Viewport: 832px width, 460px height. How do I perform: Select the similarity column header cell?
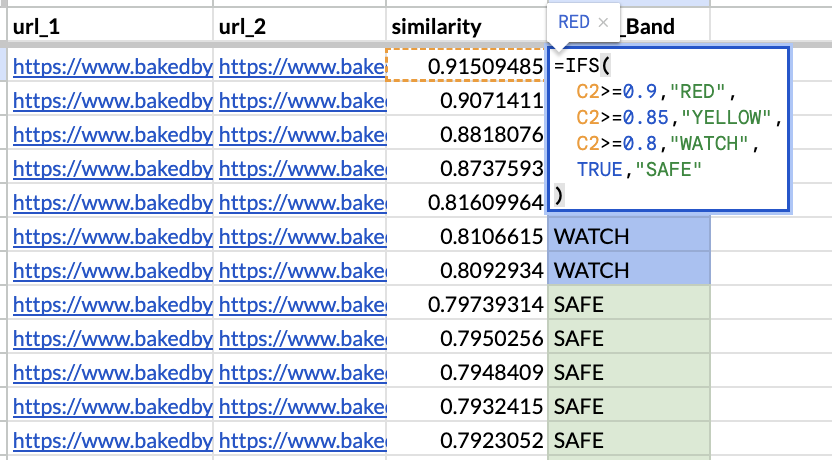pos(466,26)
